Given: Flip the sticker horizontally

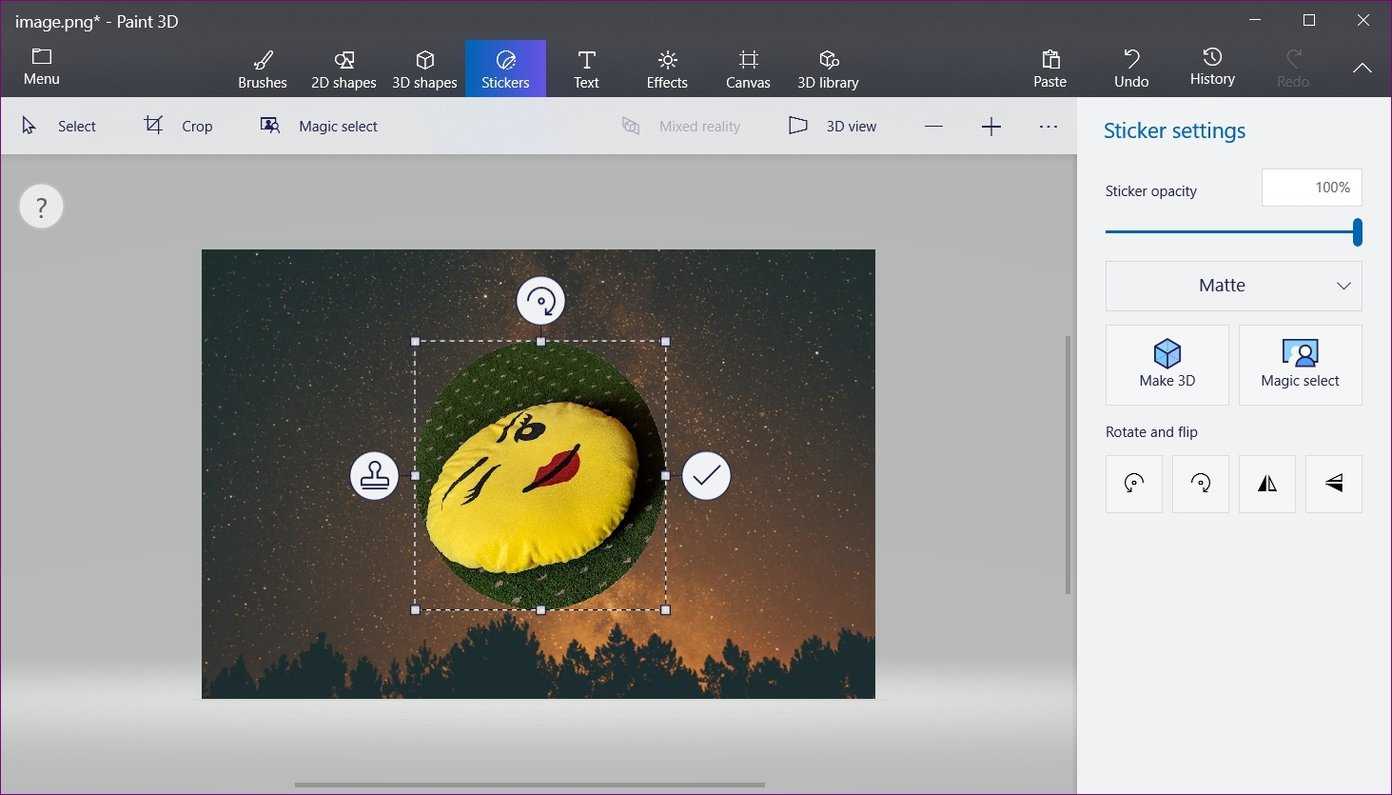Looking at the screenshot, I should 1267,484.
